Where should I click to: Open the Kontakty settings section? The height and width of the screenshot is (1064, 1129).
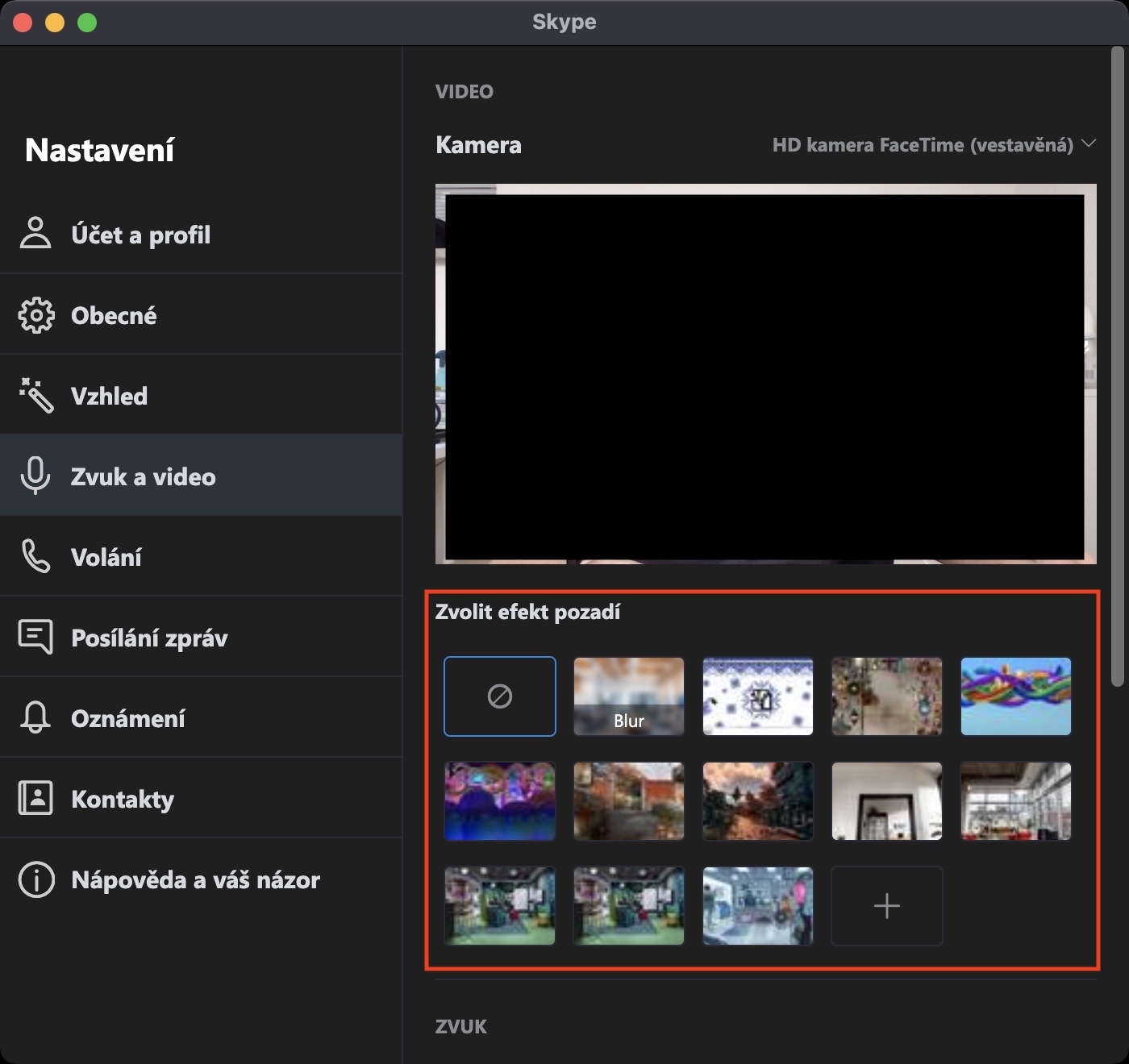click(123, 799)
